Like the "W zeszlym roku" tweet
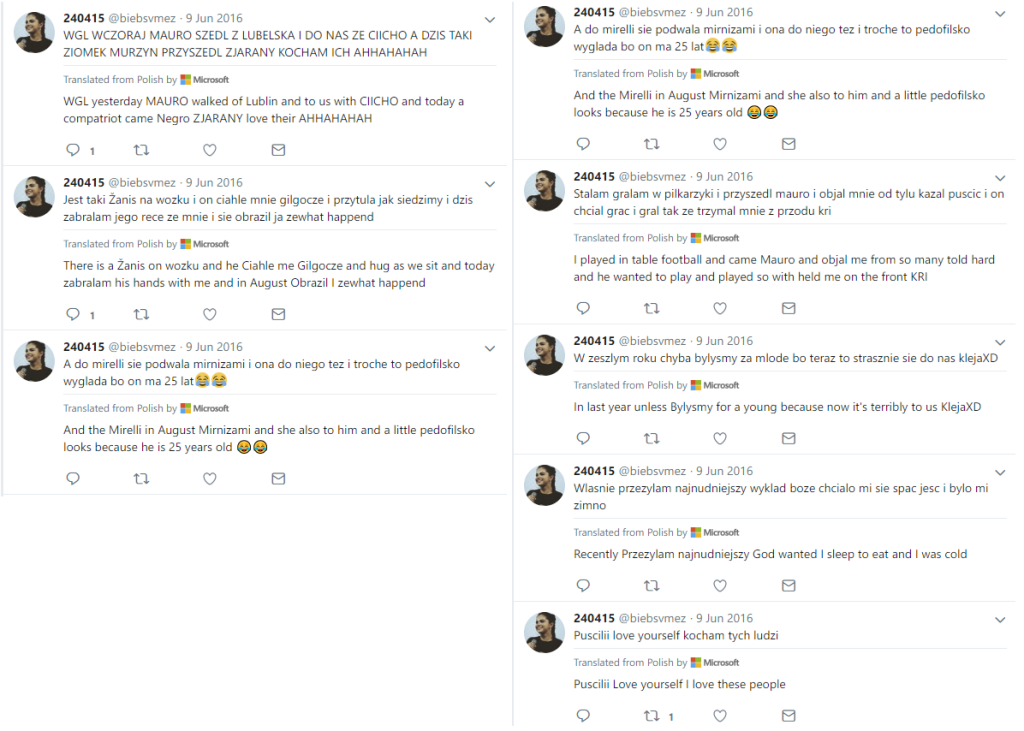Viewport: 1024px width, 731px height. [x=720, y=438]
